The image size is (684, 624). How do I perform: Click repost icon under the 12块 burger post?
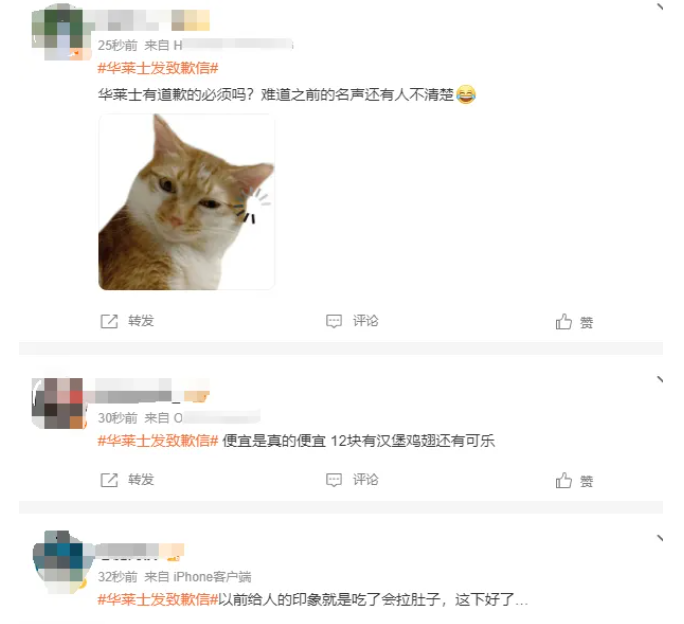tap(109, 480)
